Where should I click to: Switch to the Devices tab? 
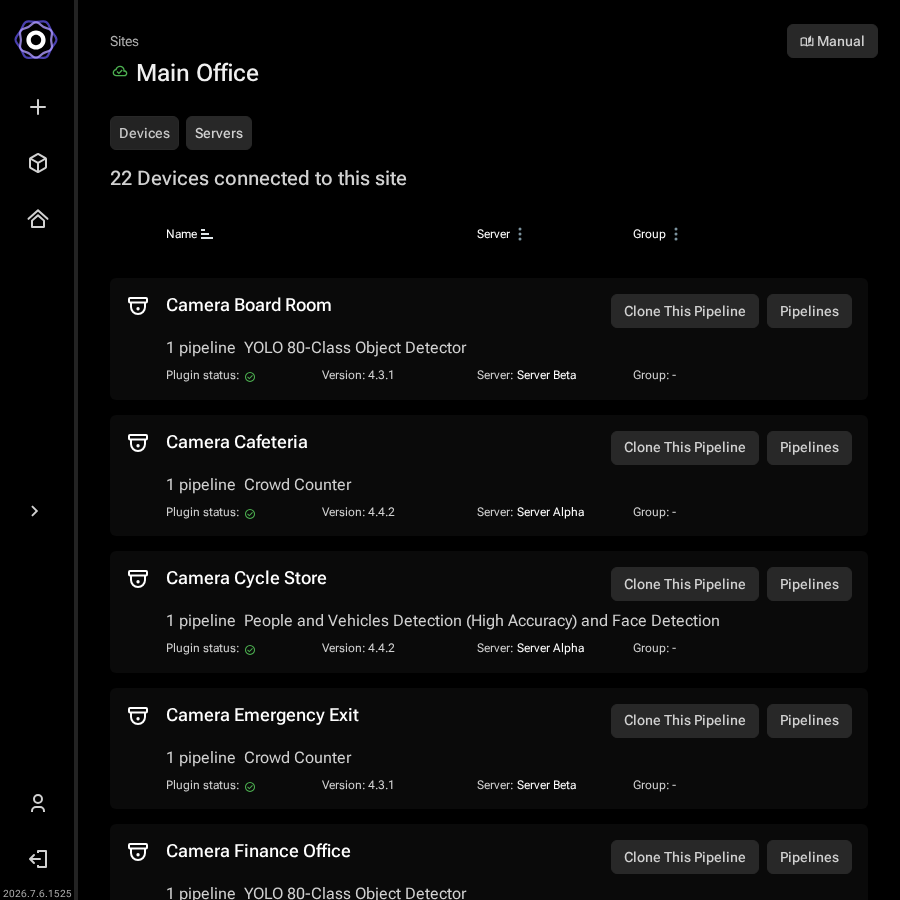point(144,133)
